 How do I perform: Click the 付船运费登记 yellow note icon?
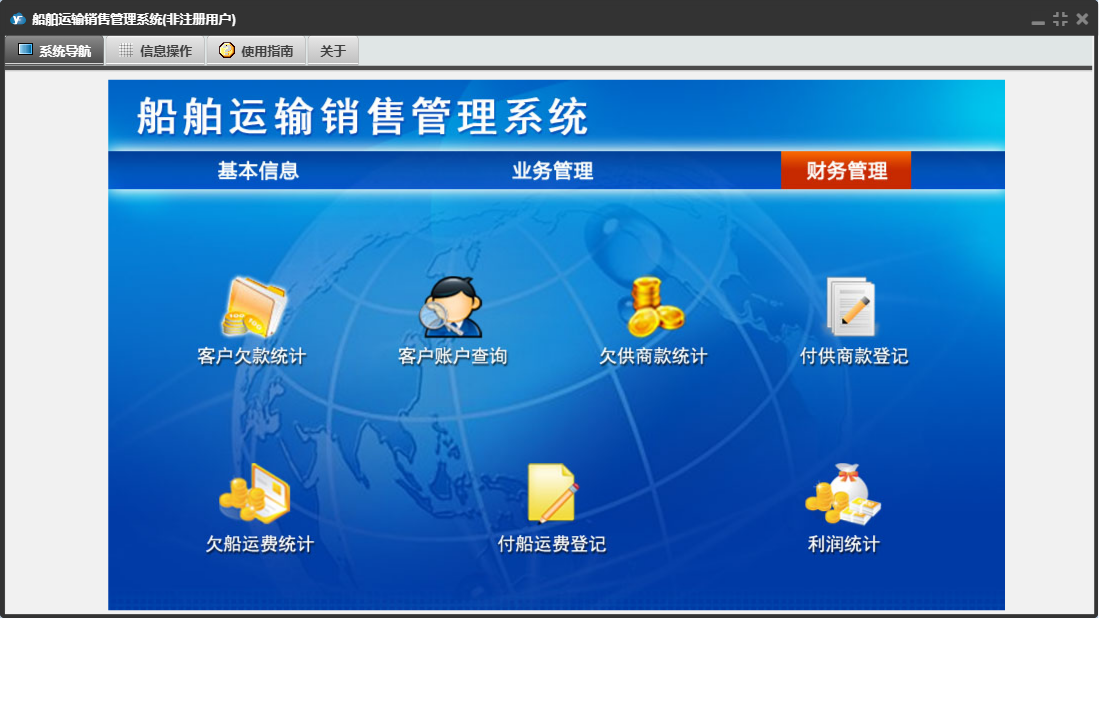point(552,494)
